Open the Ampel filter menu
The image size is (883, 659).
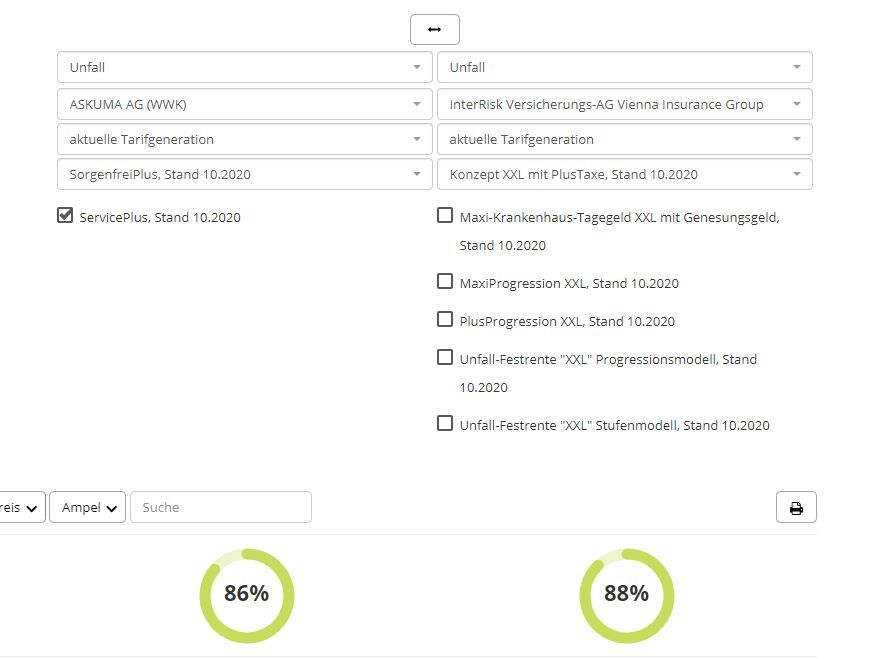pos(87,507)
